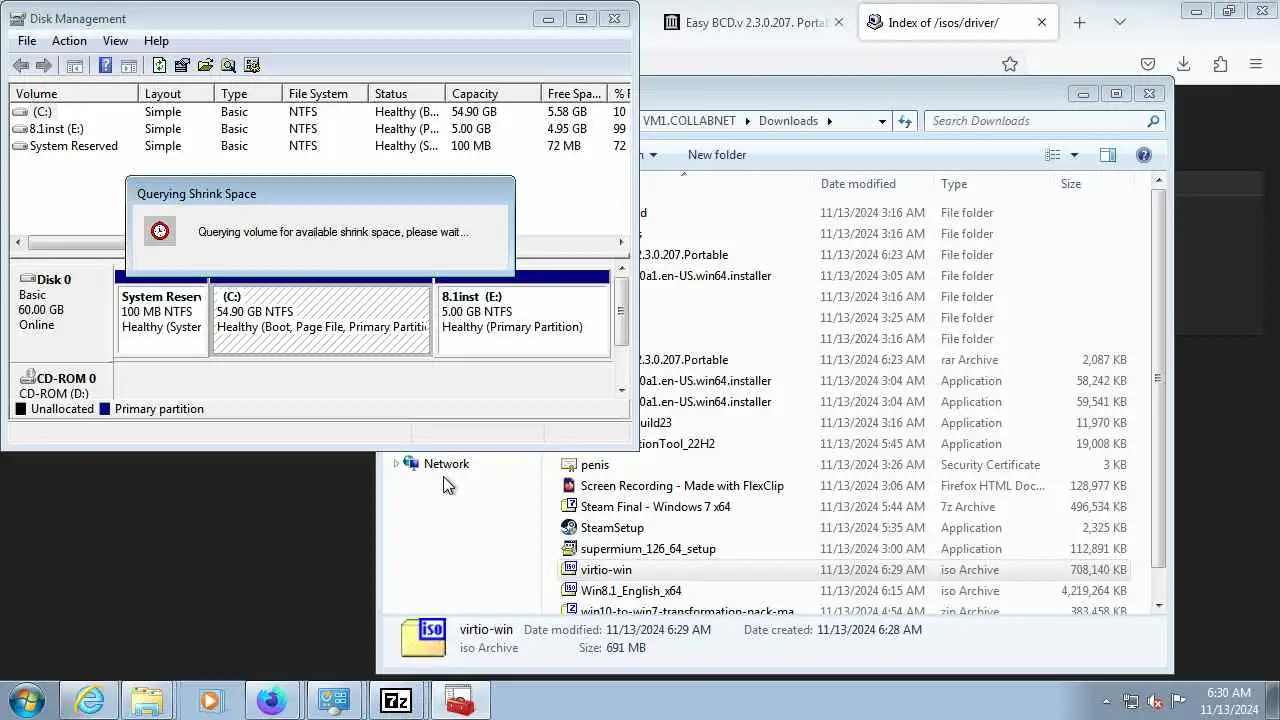
Task: Select Steam Final - Windows 7 x64 archive
Action: point(655,507)
